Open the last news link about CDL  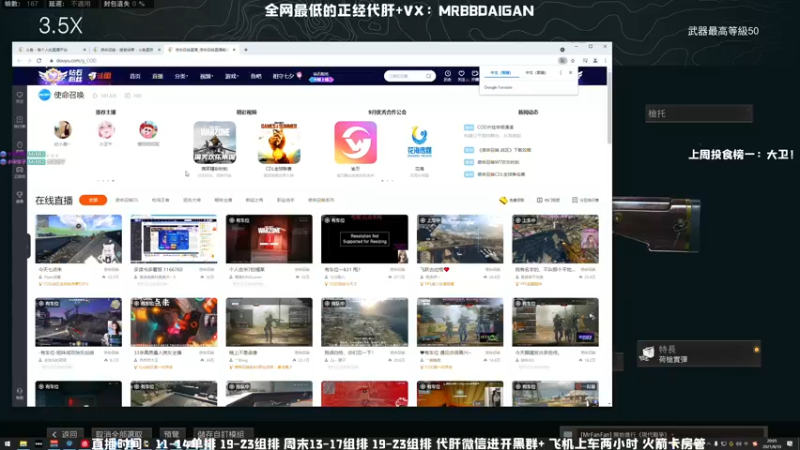coord(501,174)
